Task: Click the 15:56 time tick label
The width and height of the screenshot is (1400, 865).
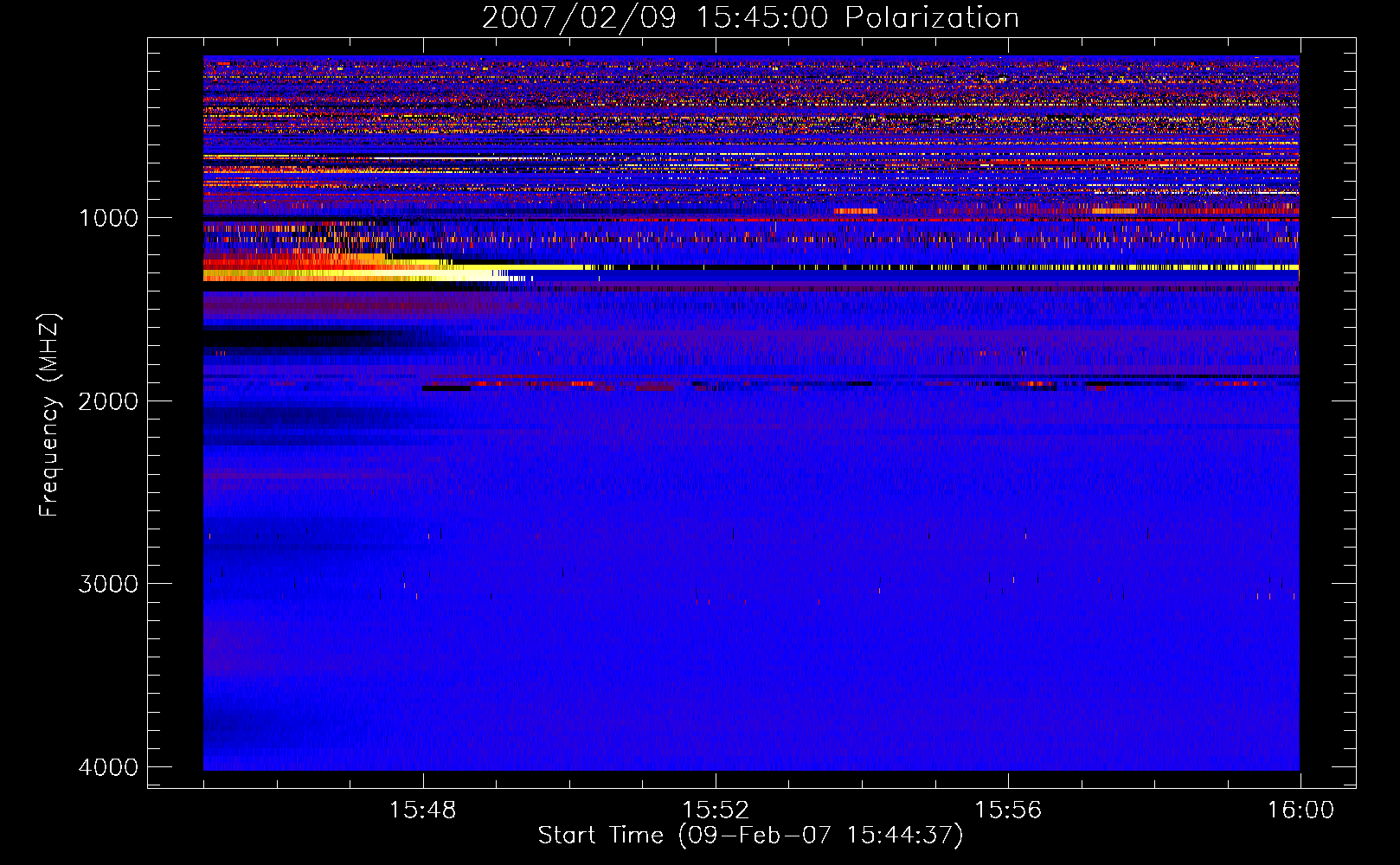Action: point(1008,811)
